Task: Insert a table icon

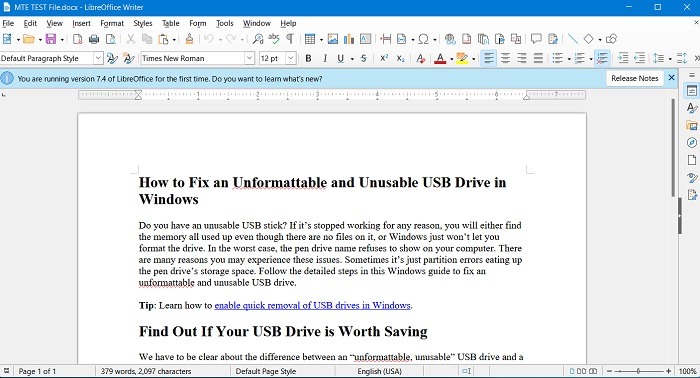Action: pyautogui.click(x=309, y=39)
